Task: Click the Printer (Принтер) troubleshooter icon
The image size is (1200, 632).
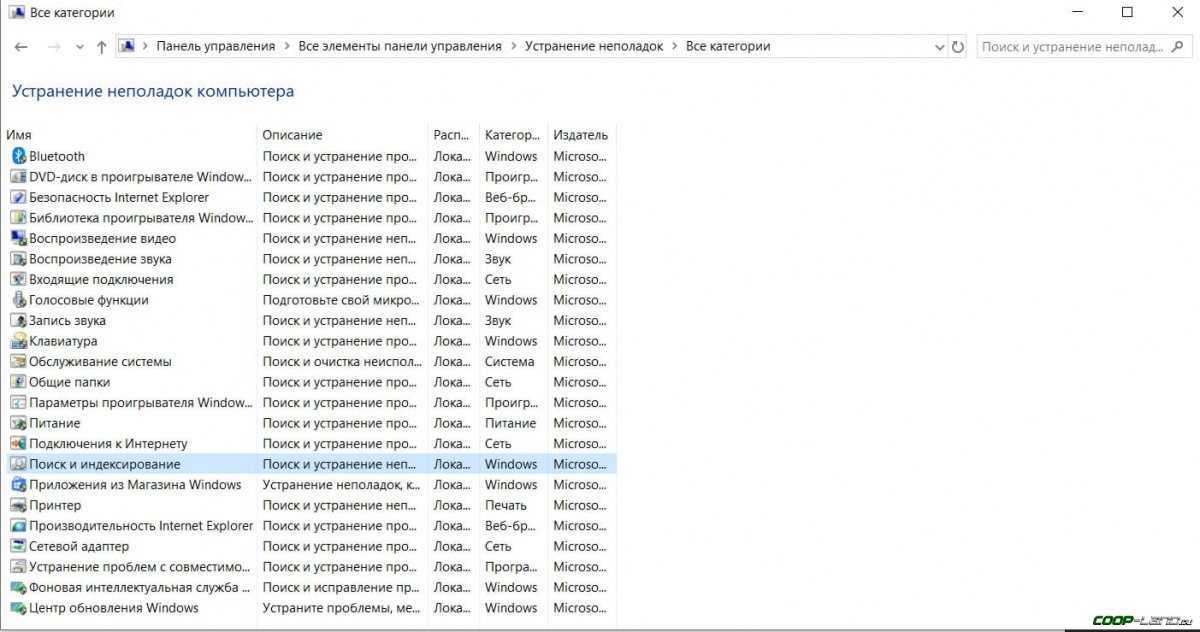Action: [x=18, y=505]
